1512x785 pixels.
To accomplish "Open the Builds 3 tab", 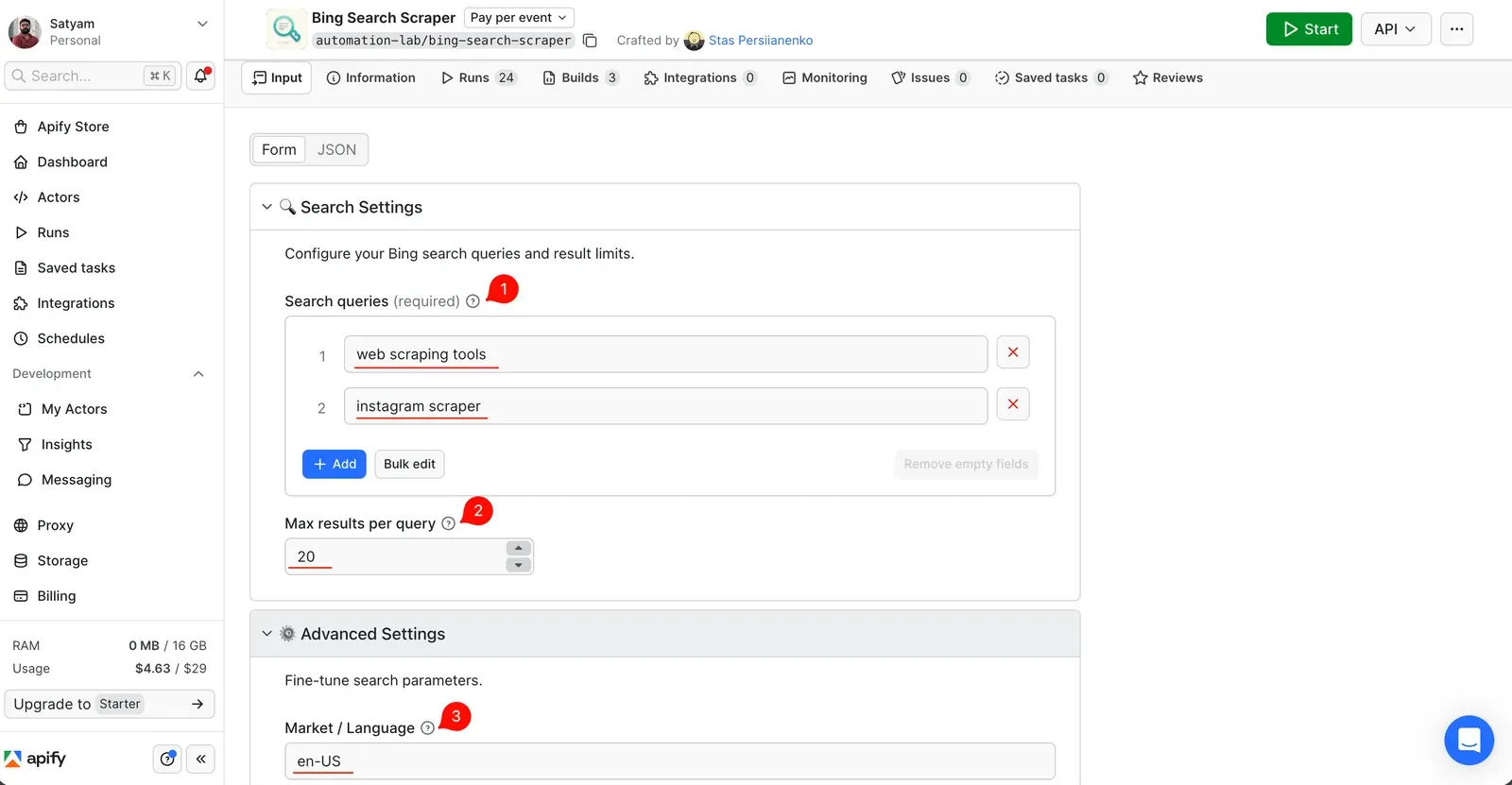I will 580,77.
